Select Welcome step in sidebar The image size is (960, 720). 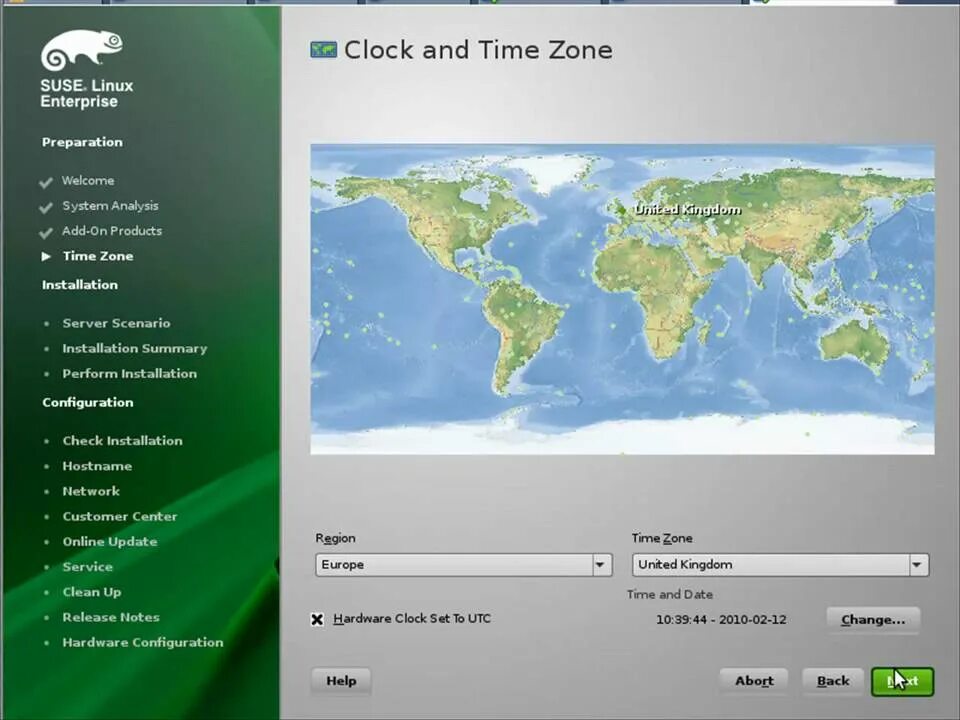[x=88, y=181]
